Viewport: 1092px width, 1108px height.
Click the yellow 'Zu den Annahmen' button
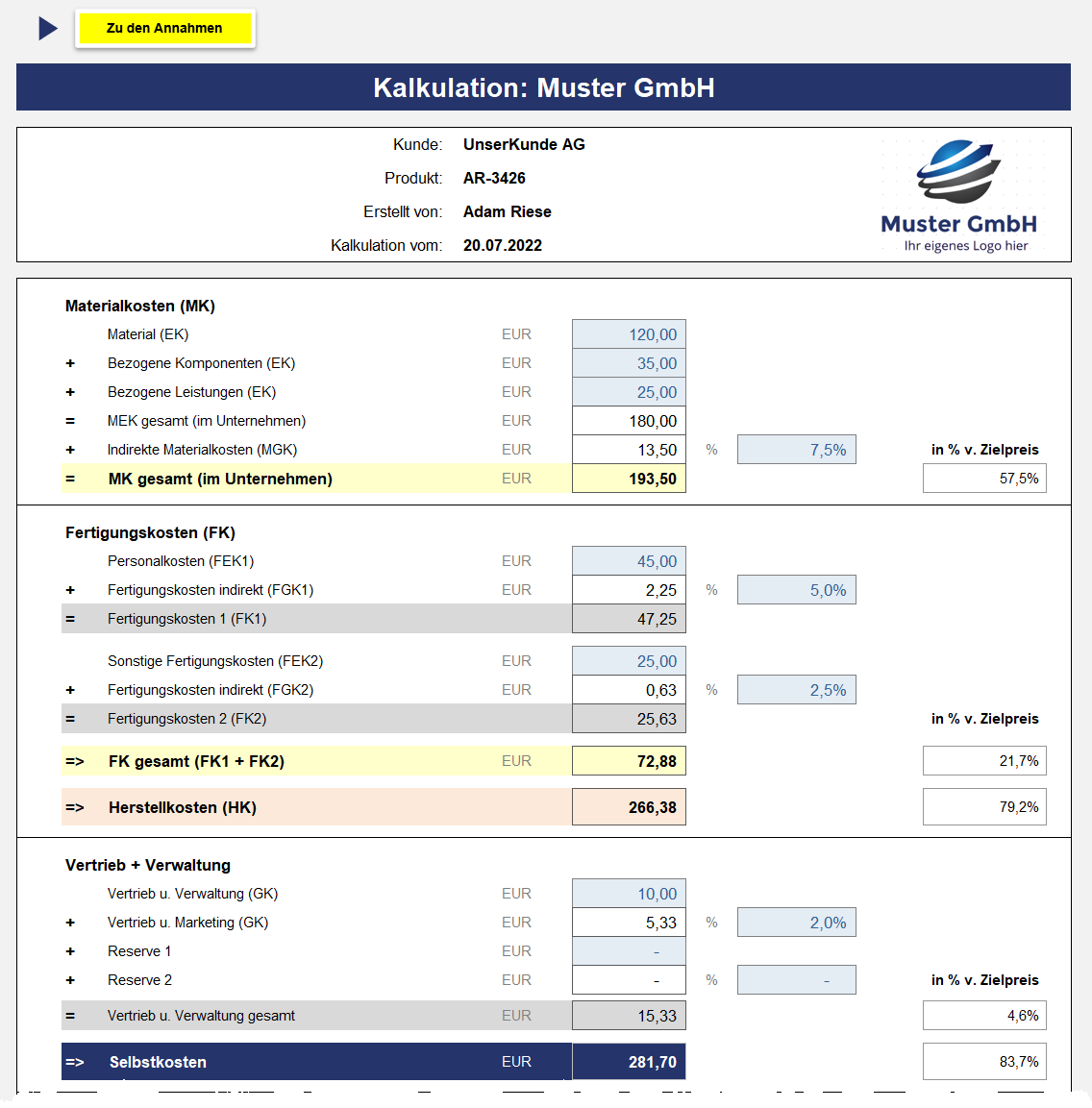click(164, 28)
